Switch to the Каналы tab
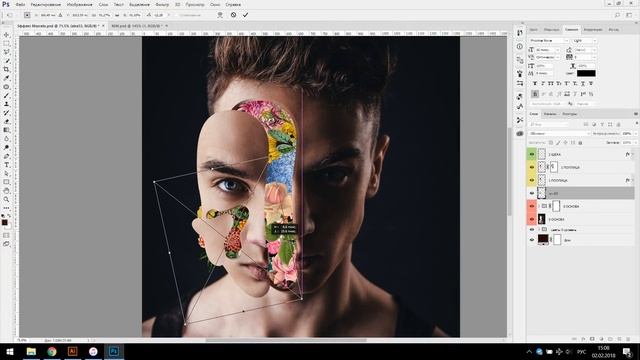The width and height of the screenshot is (640, 360). click(550, 114)
